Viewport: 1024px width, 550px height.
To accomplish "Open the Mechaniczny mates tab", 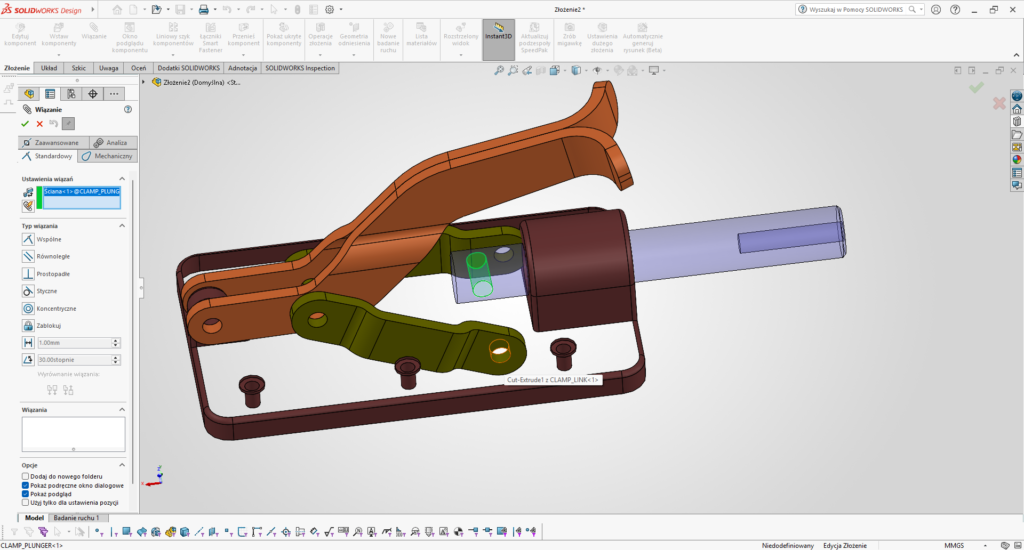I will [108, 156].
